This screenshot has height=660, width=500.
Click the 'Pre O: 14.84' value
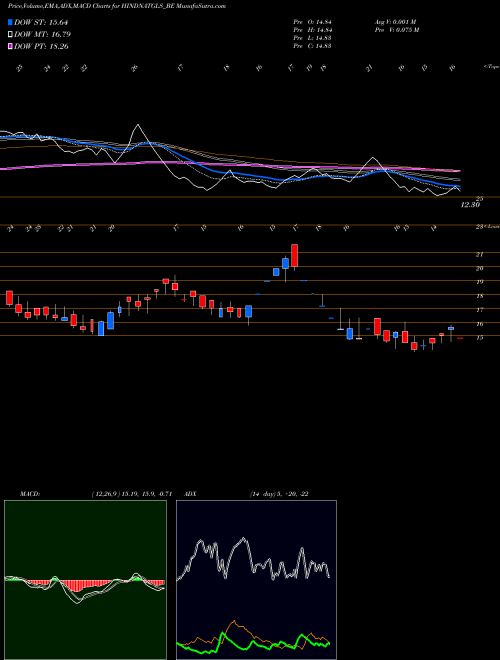coord(312,22)
